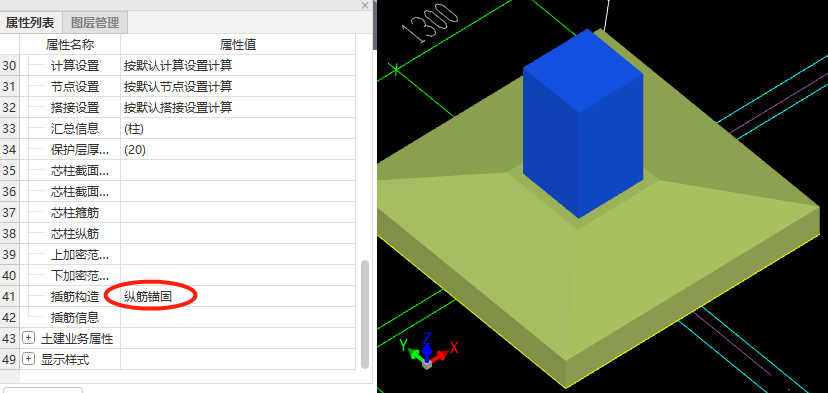The height and width of the screenshot is (393, 828).
Task: Click the XYZ axis indicator icon
Action: point(428,350)
